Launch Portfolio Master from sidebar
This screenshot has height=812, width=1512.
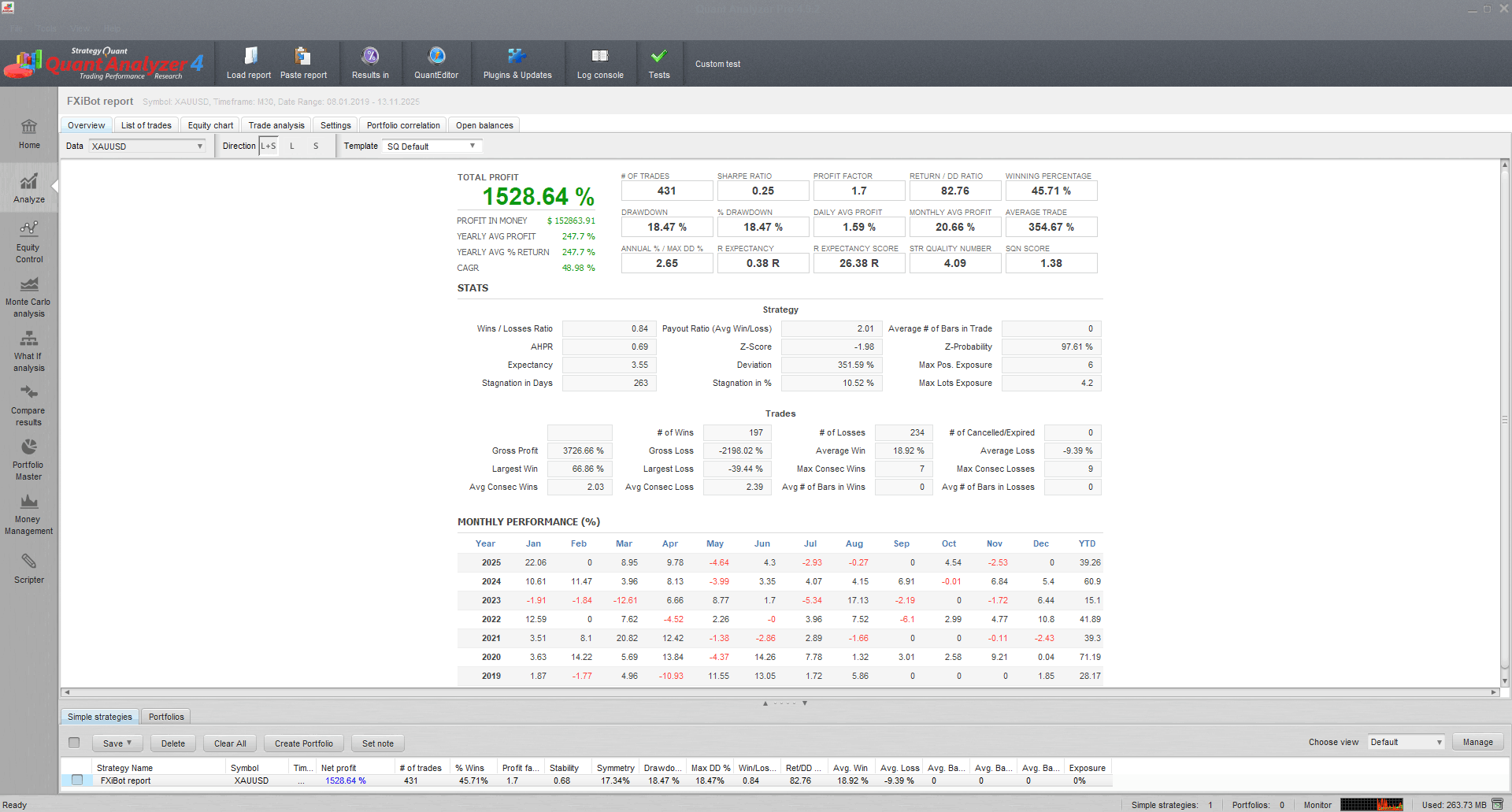(x=29, y=459)
